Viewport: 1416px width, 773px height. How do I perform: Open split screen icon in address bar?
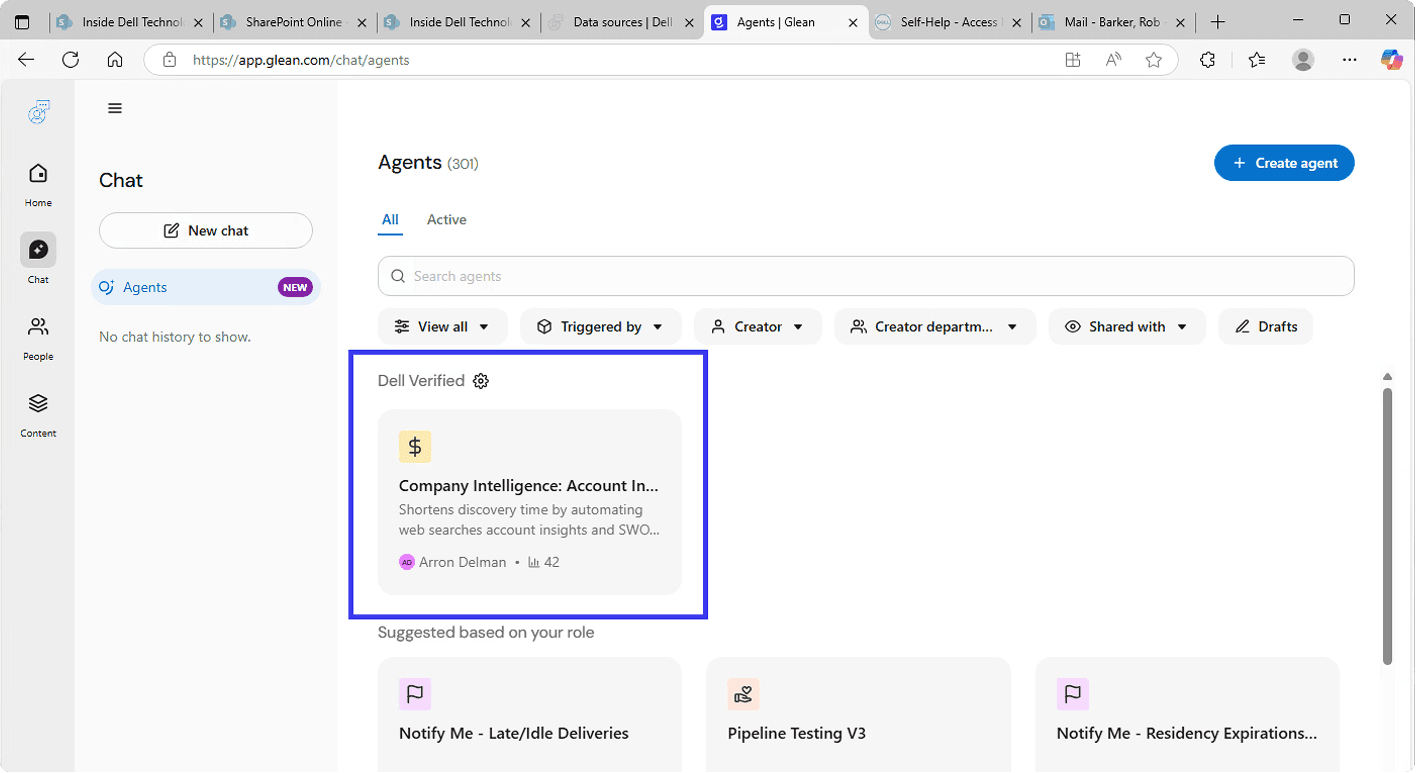point(1073,60)
